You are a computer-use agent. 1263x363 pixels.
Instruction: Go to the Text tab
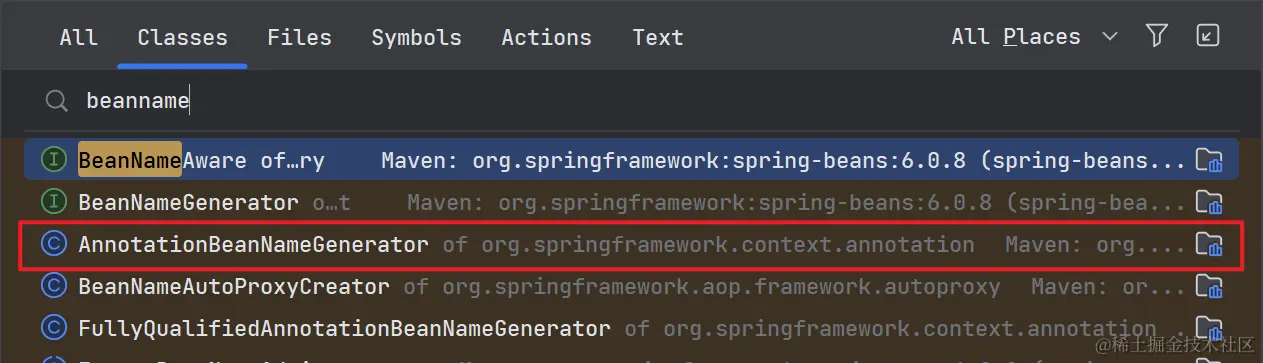click(x=658, y=38)
